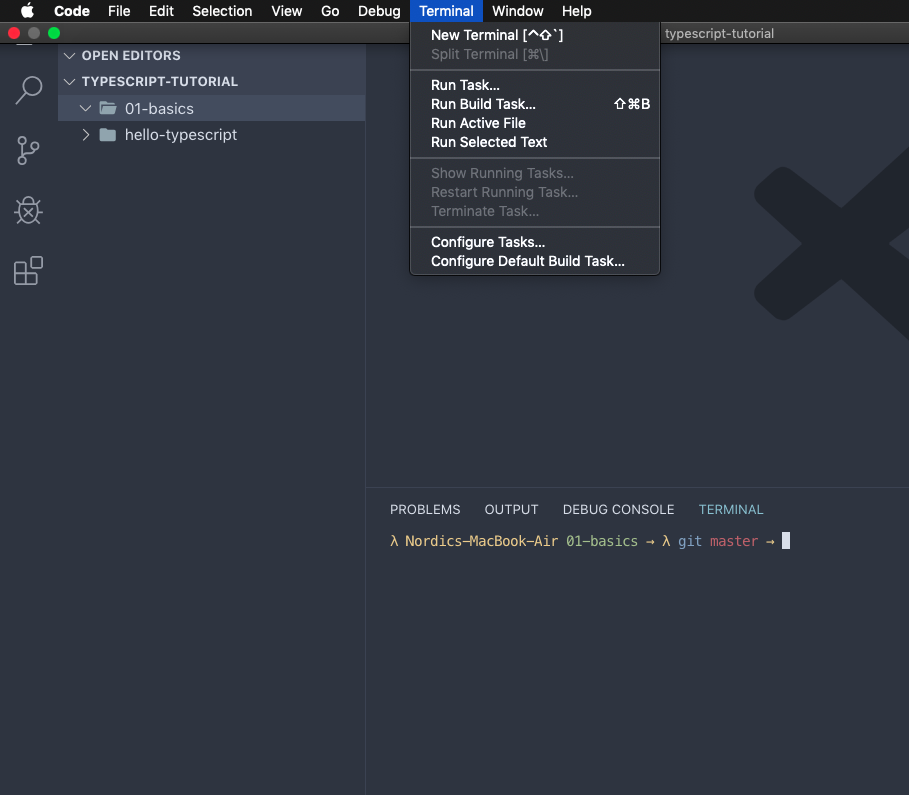Click the red close window button

[14, 33]
